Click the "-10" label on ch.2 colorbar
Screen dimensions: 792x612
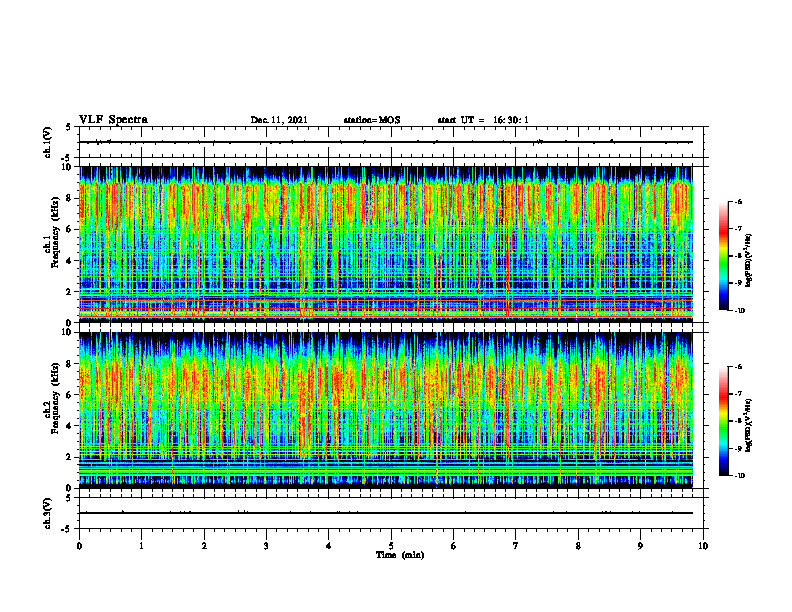(740, 476)
